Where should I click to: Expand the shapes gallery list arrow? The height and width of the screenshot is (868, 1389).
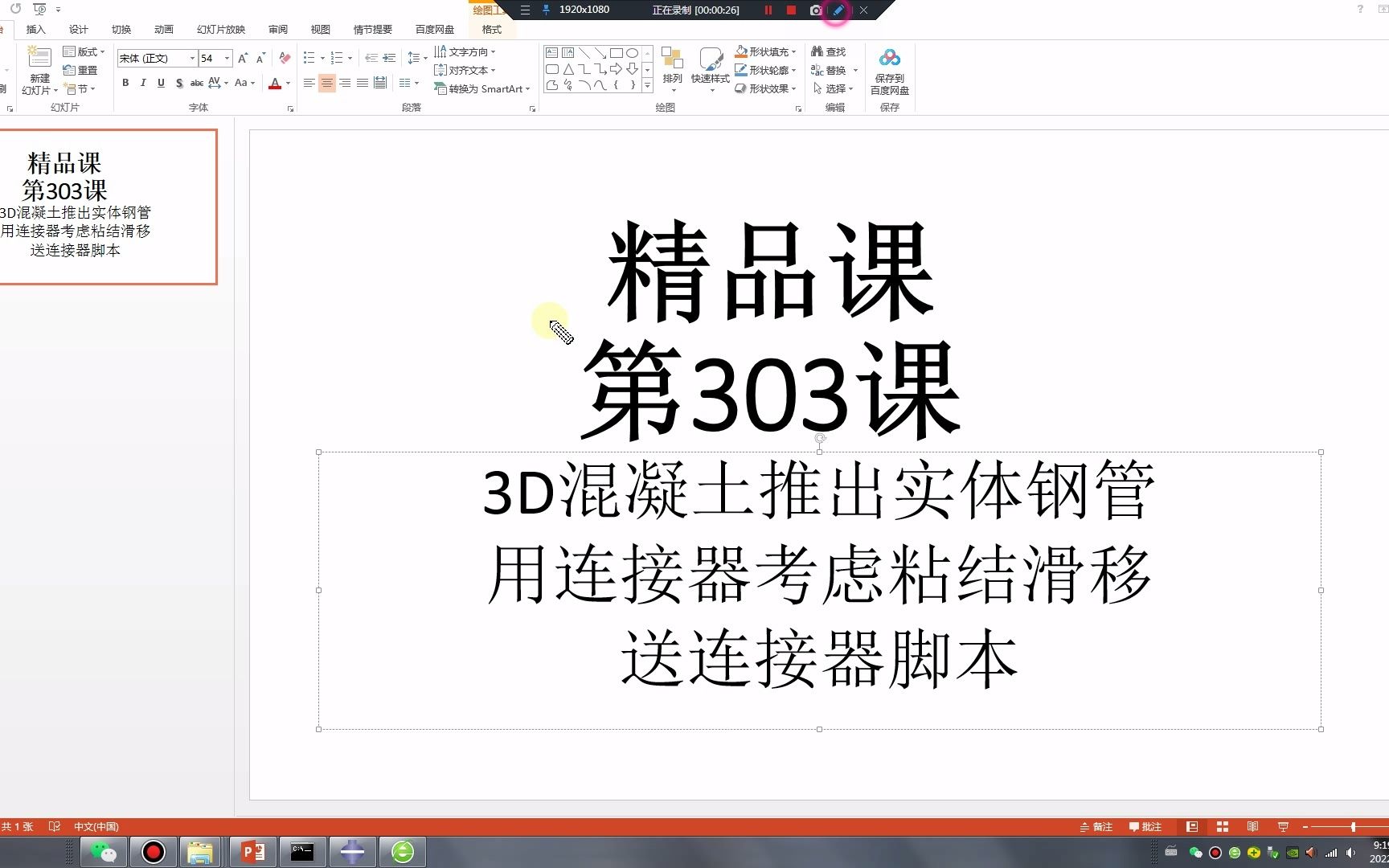(648, 86)
